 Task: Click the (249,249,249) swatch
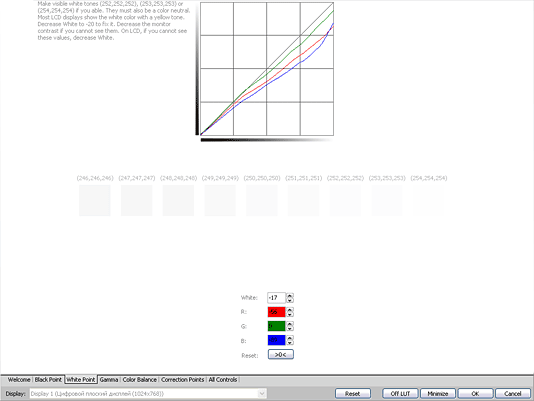tap(220, 200)
